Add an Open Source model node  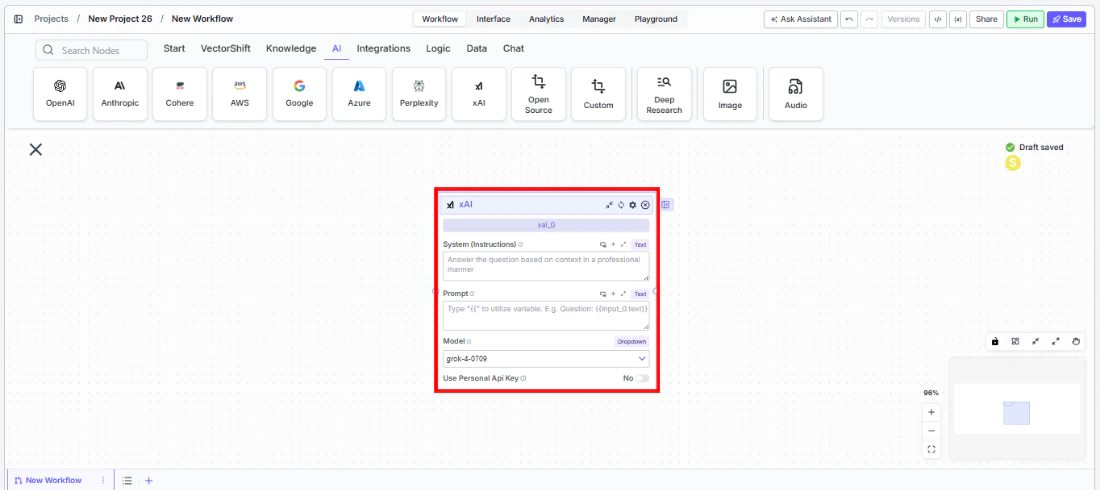tap(539, 94)
